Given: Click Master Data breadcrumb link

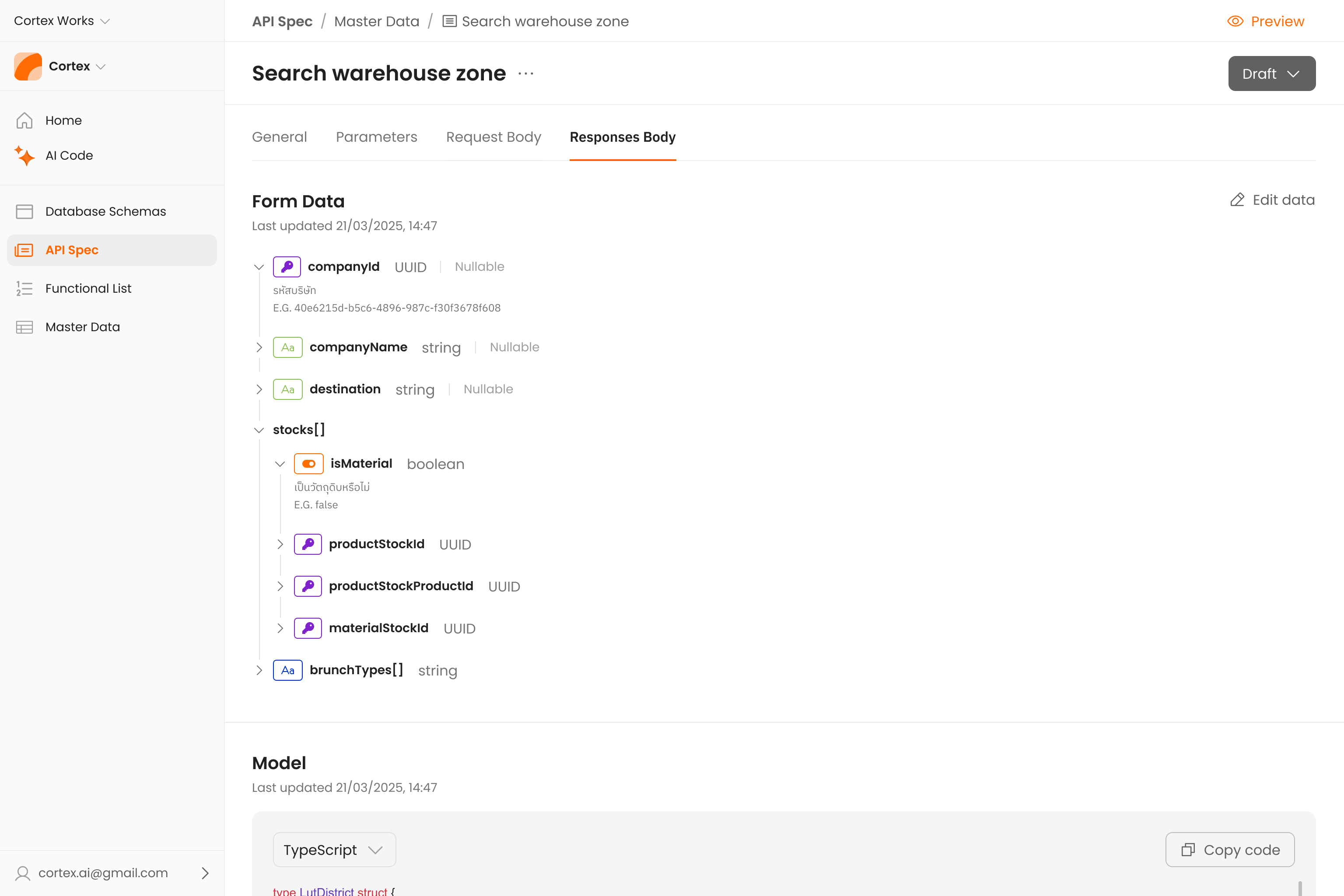Looking at the screenshot, I should pyautogui.click(x=377, y=21).
